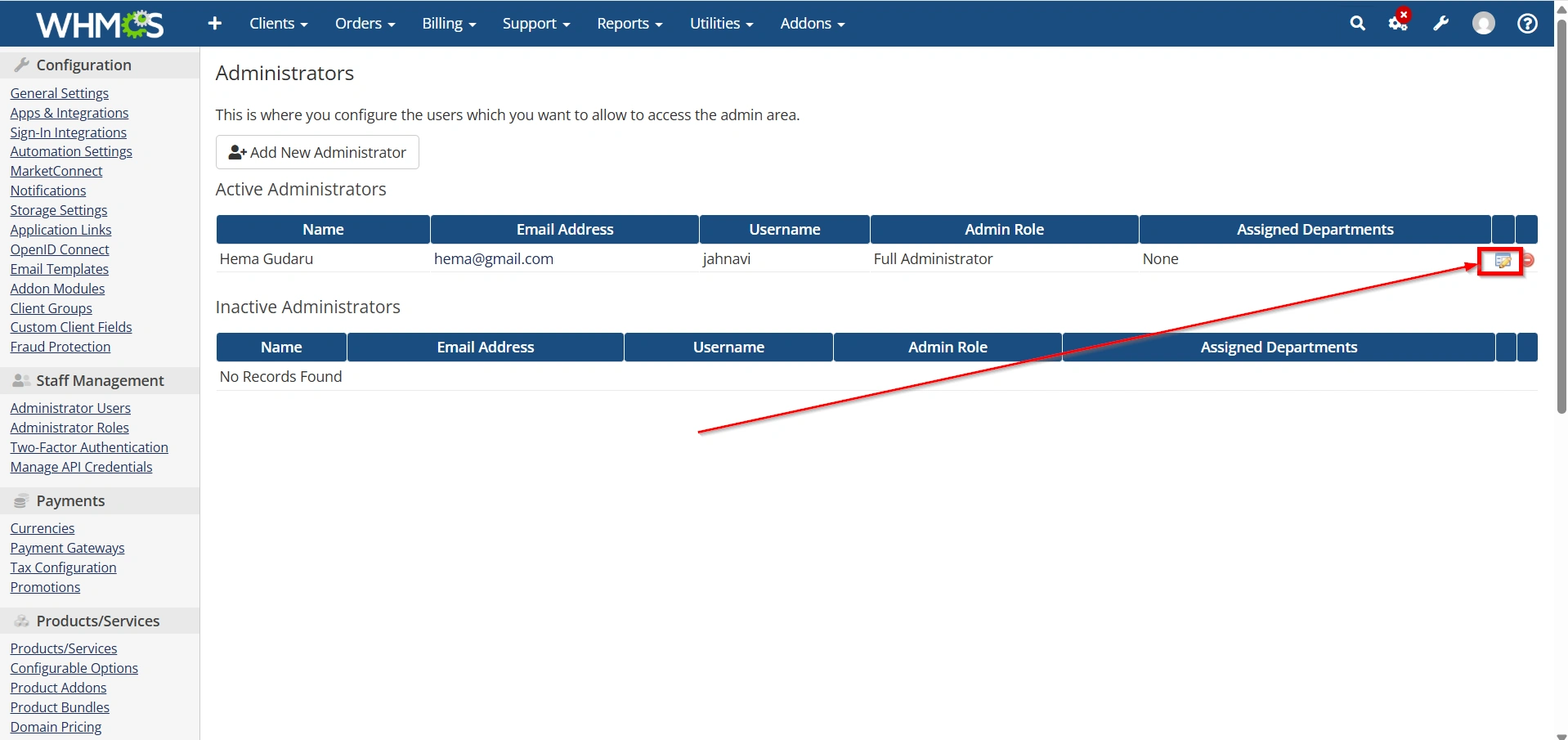Click Add New Administrator button
Screen dimensions: 1568x740
(317, 152)
